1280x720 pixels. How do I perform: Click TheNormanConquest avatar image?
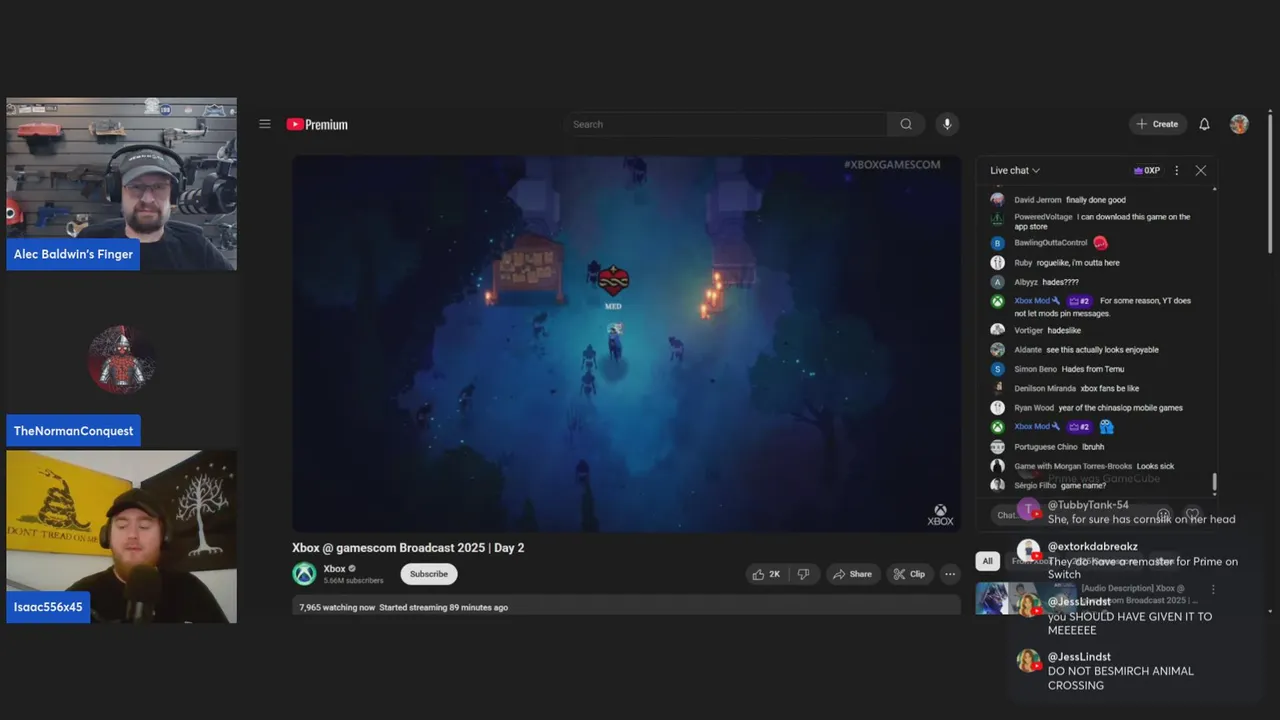point(122,359)
